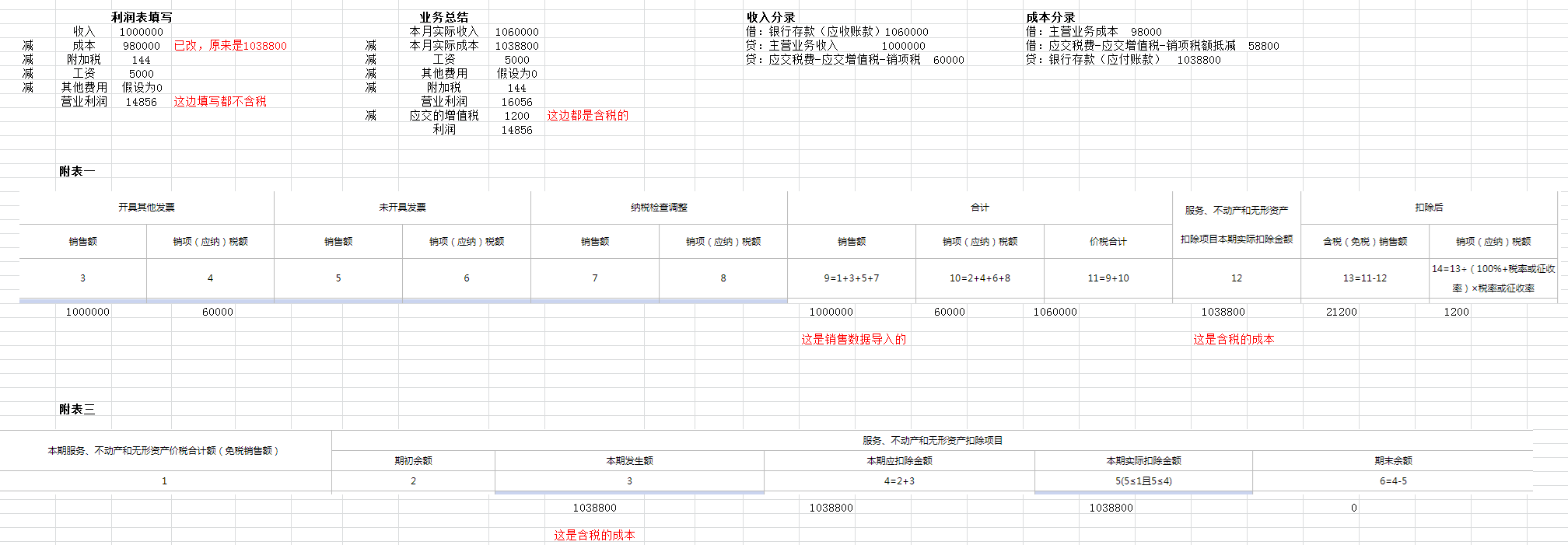Select the cell containing 21200

(x=1341, y=312)
